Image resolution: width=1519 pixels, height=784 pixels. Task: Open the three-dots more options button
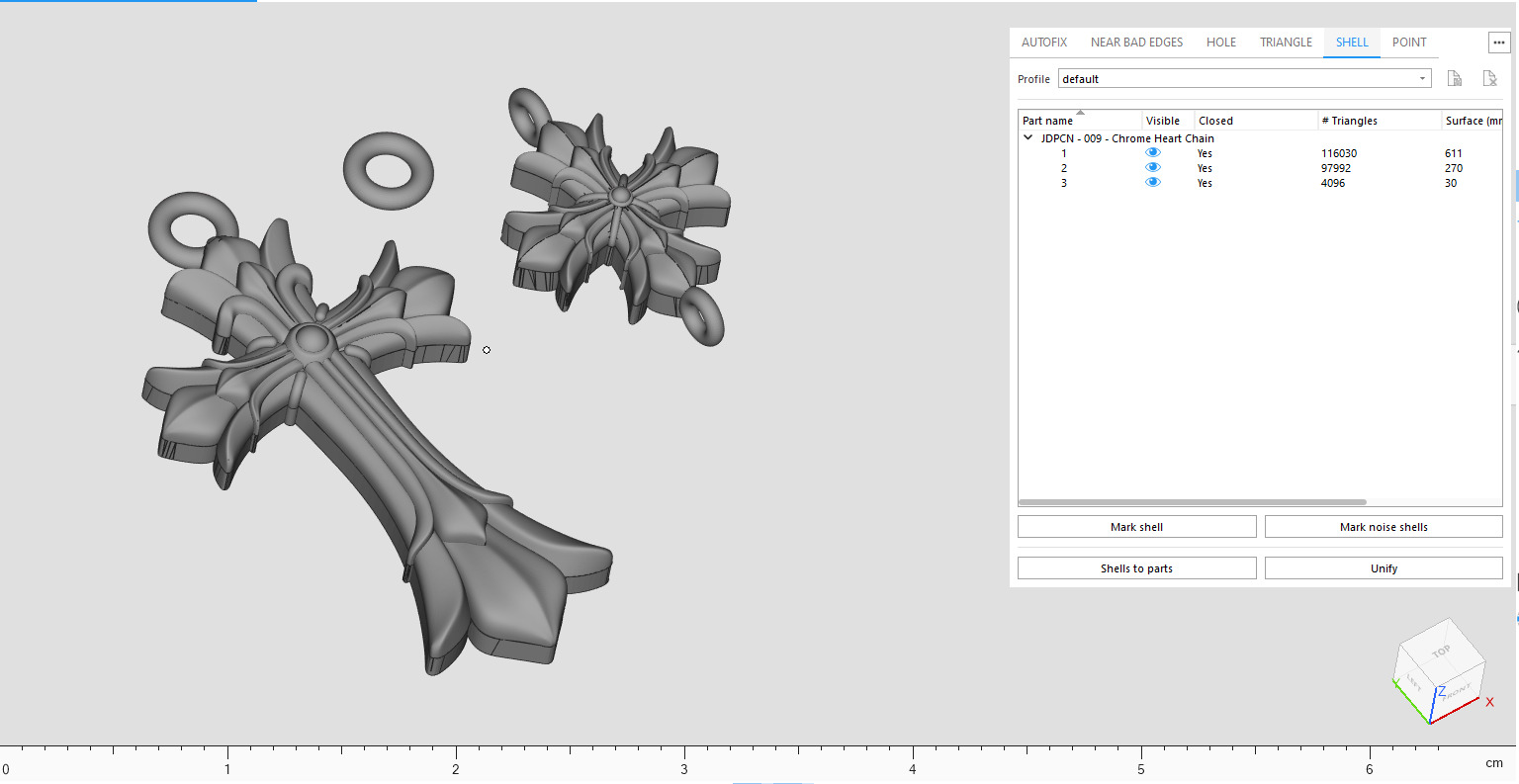tap(1499, 43)
